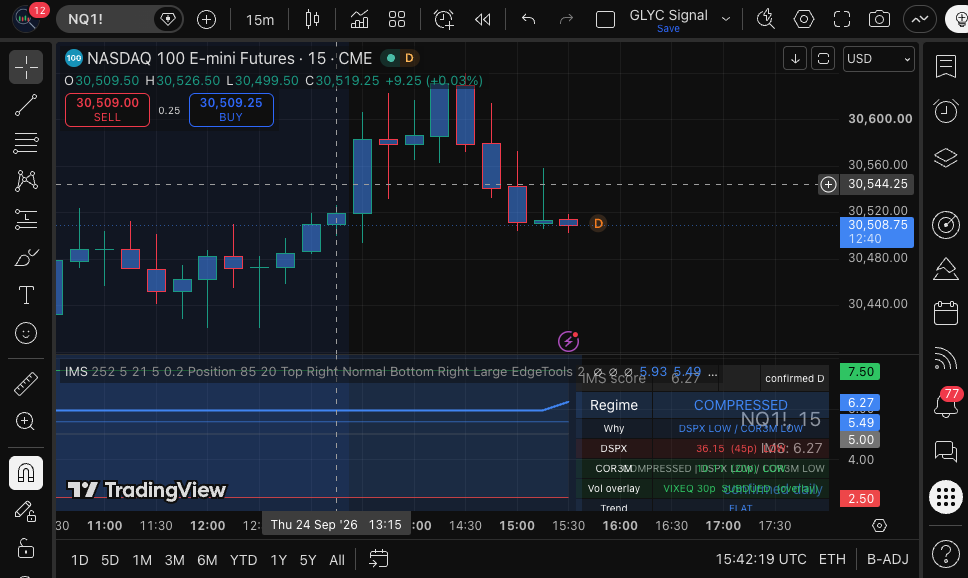Viewport: 968px width, 578px height.
Task: Open the candle chart style menu
Action: pyautogui.click(x=312, y=20)
